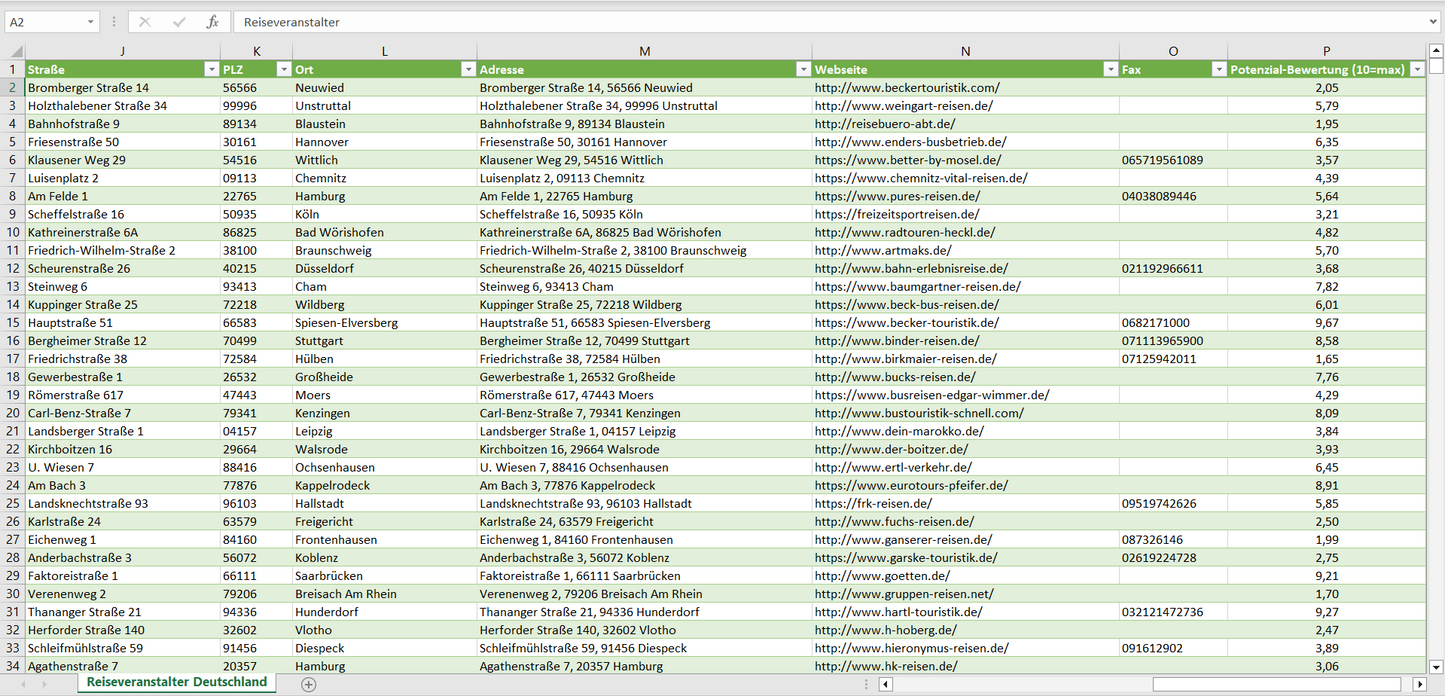
Task: Click the Insert Function fx icon
Action: 212,22
